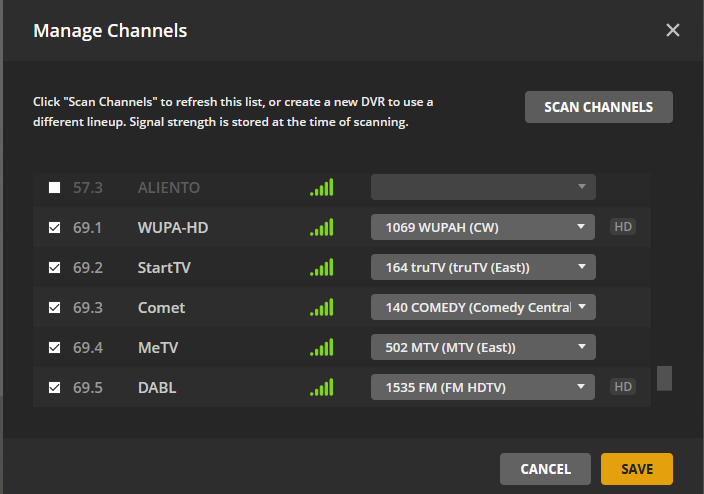This screenshot has height=494, width=704.
Task: Click channel number 57.3
Action: click(88, 187)
